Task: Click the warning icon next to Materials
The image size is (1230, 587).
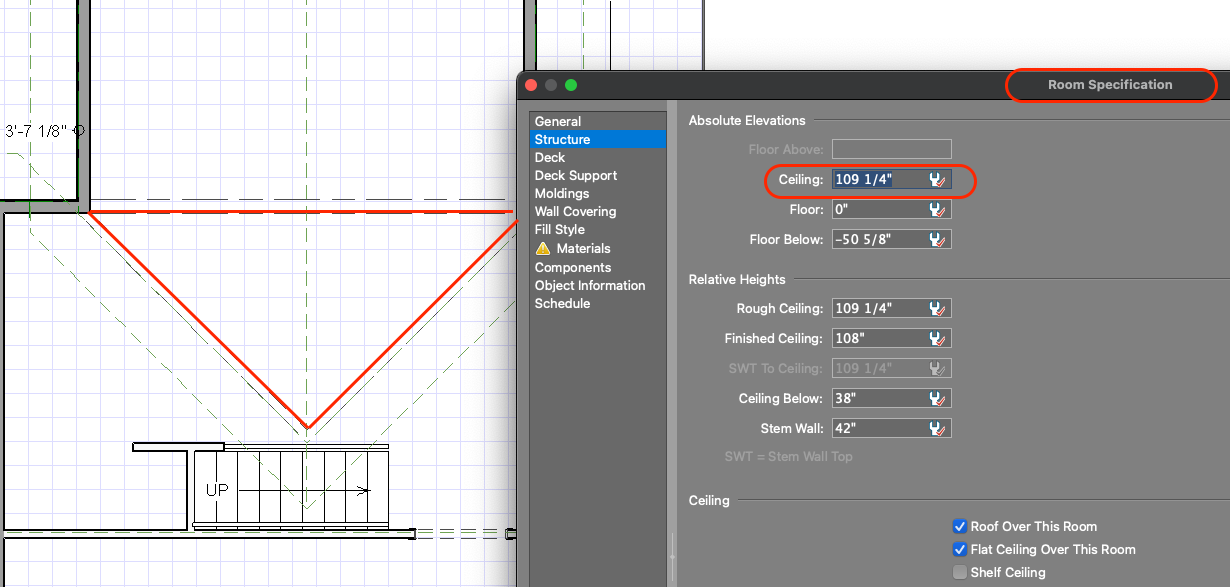Action: 543,248
